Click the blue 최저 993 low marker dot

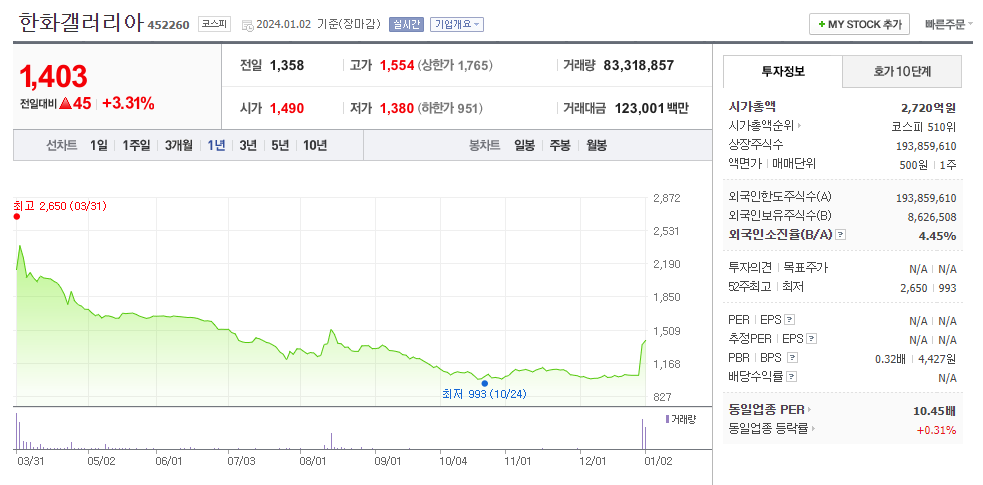[x=484, y=383]
